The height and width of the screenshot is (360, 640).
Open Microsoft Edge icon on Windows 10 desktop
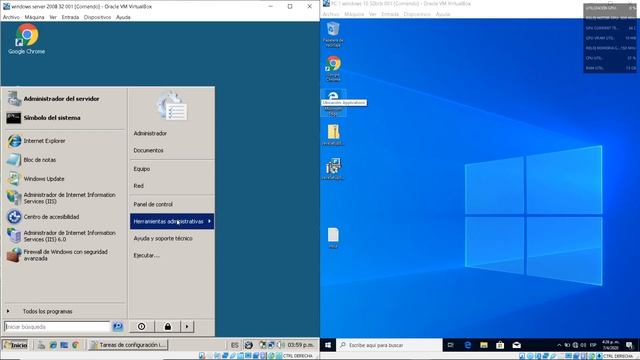(x=333, y=103)
